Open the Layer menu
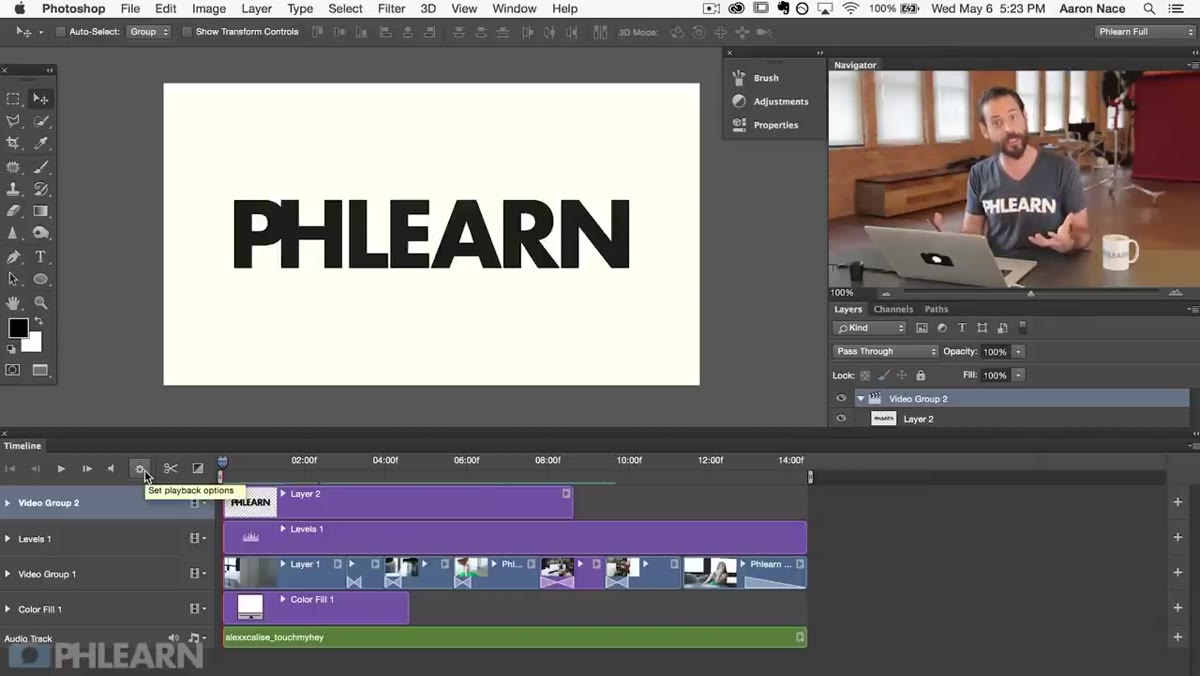 [x=257, y=9]
